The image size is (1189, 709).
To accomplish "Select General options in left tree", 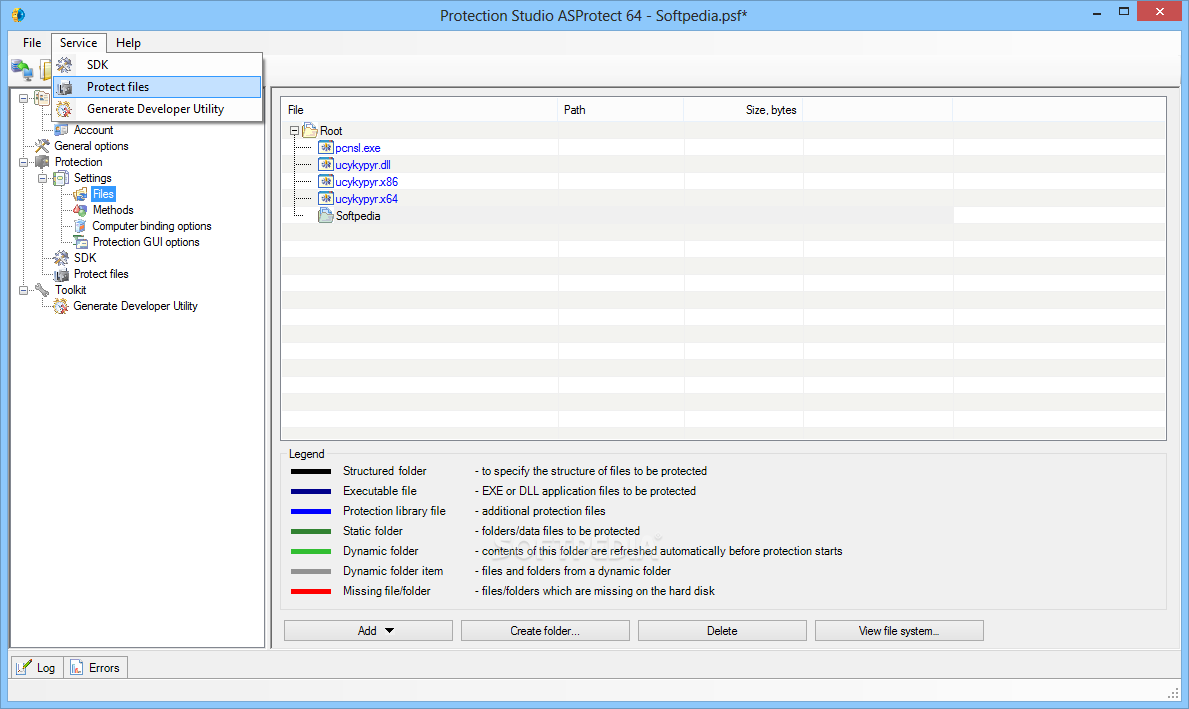I will (x=91, y=146).
